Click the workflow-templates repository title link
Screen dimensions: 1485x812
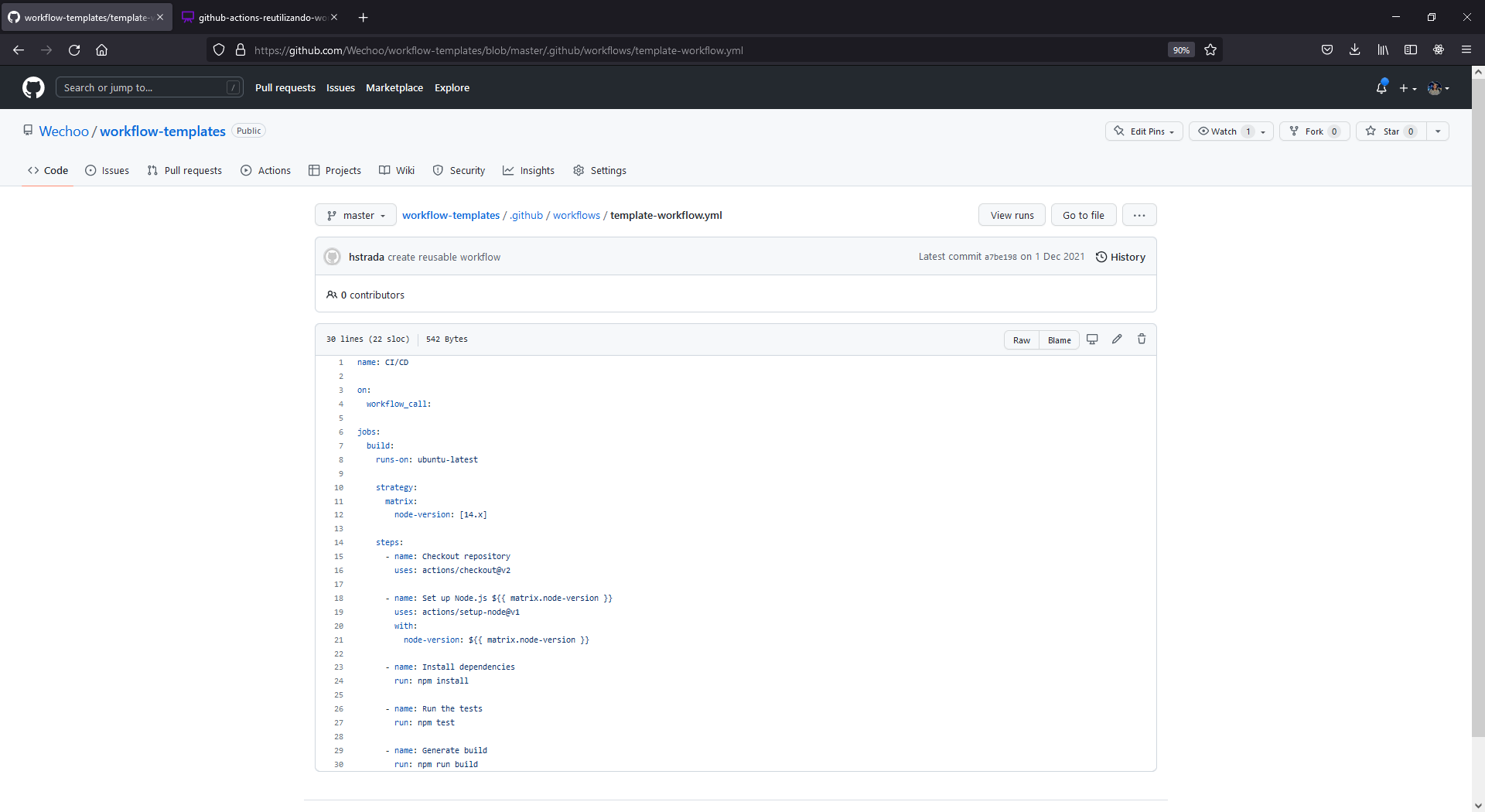(162, 131)
